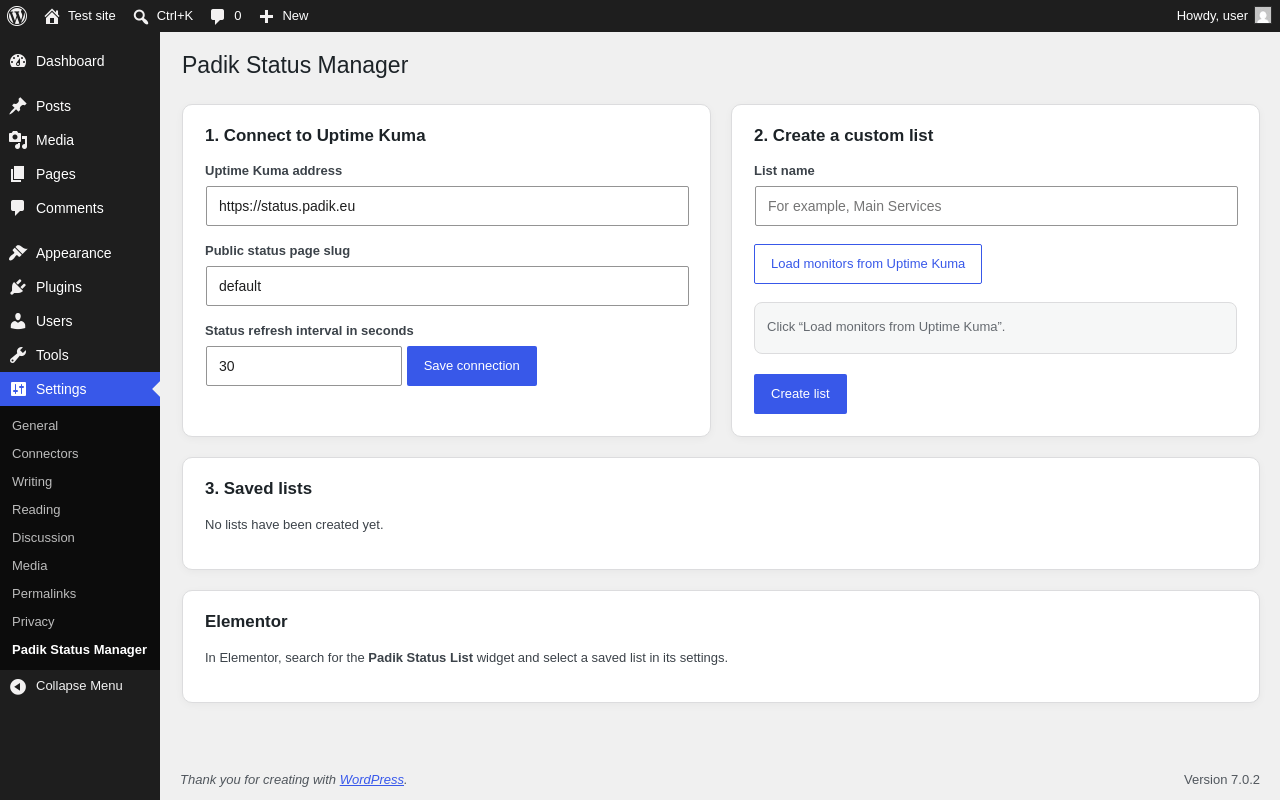Click the 'Uptime Kuma address' label
This screenshot has width=1280, height=800.
[273, 171]
